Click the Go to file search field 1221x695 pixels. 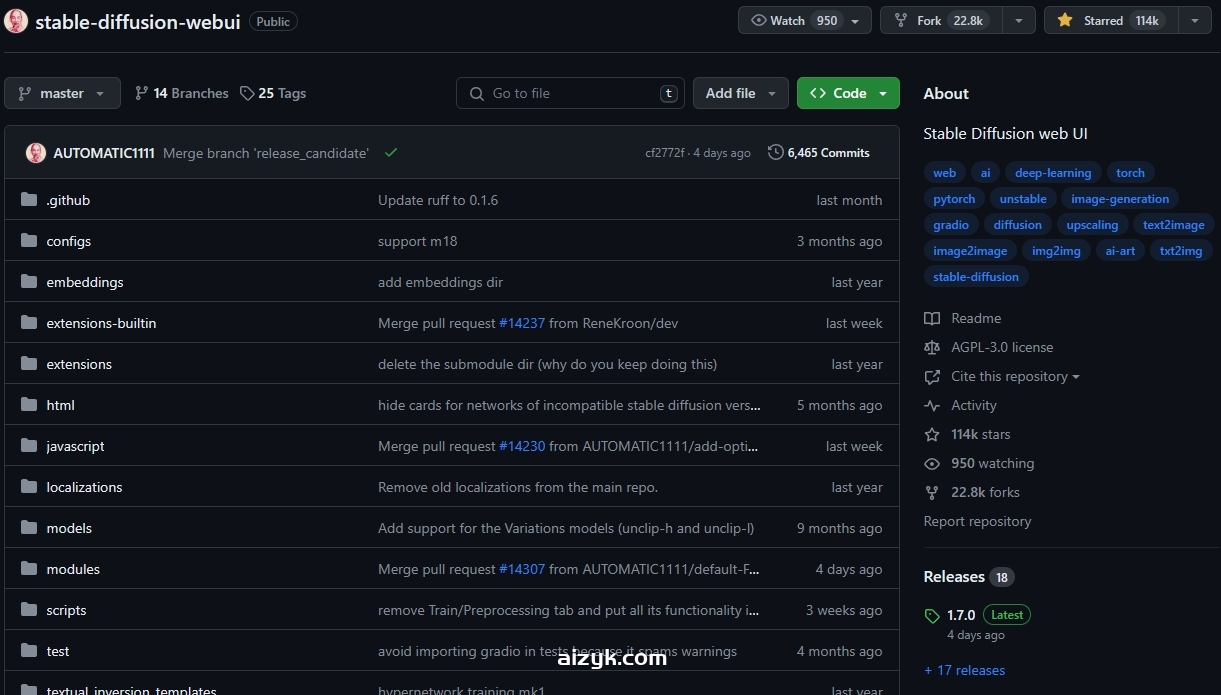point(570,93)
